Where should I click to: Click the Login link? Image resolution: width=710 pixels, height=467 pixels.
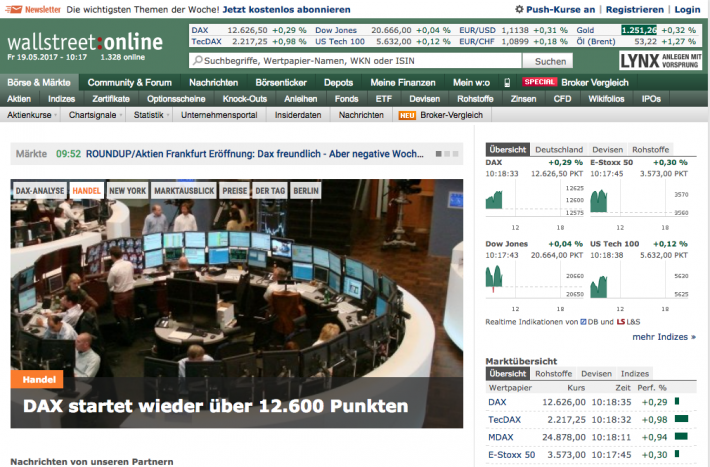click(687, 10)
